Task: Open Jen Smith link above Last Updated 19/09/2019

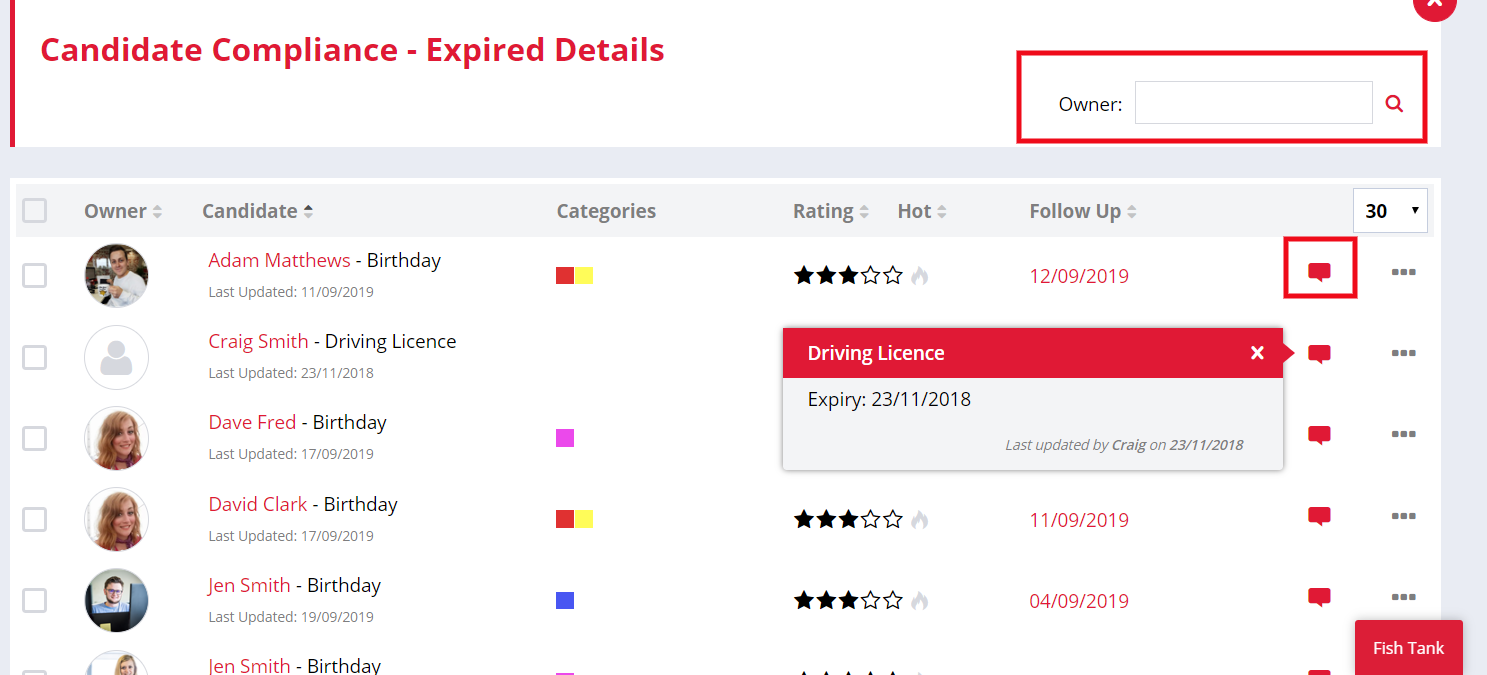Action: click(249, 585)
